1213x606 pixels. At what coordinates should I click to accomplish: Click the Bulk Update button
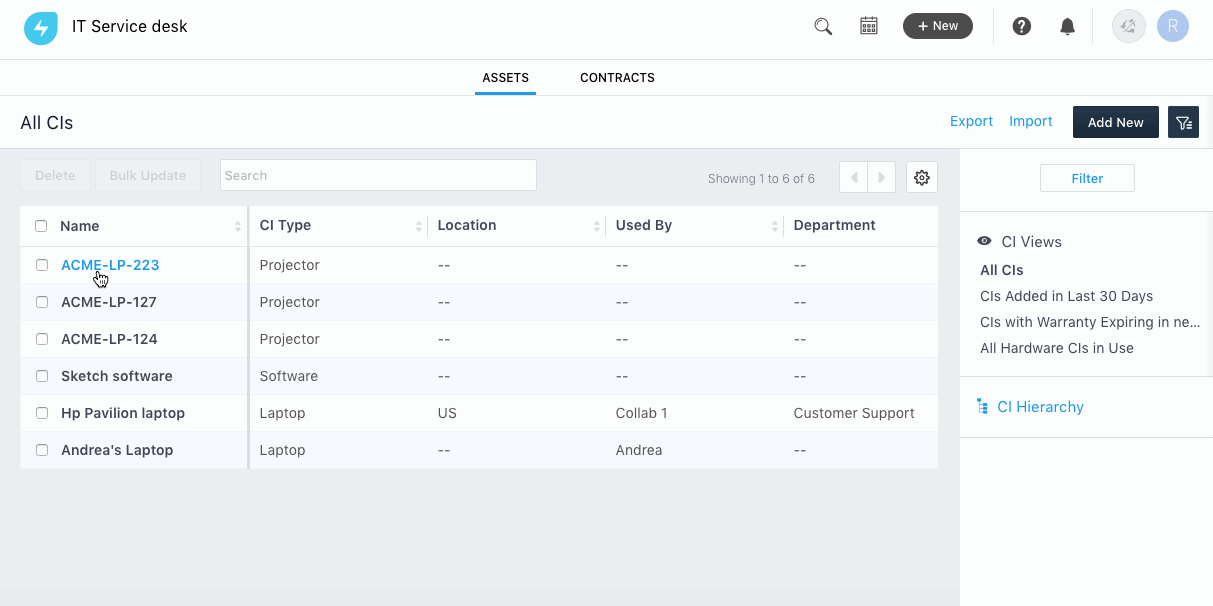click(148, 175)
